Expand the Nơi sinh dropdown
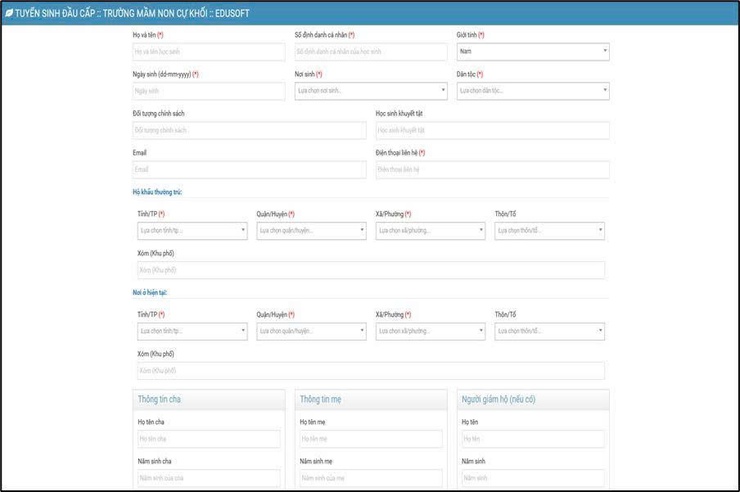This screenshot has height=492, width=740. click(x=370, y=91)
